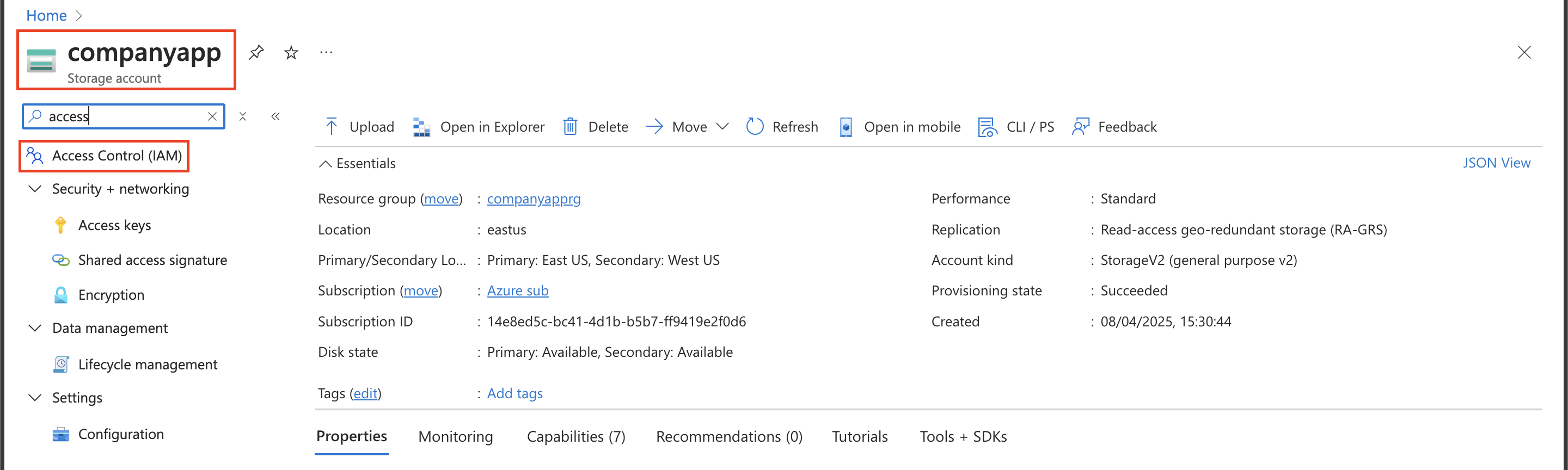Refresh the storage account overview
This screenshot has height=470, width=1568.
tap(782, 126)
